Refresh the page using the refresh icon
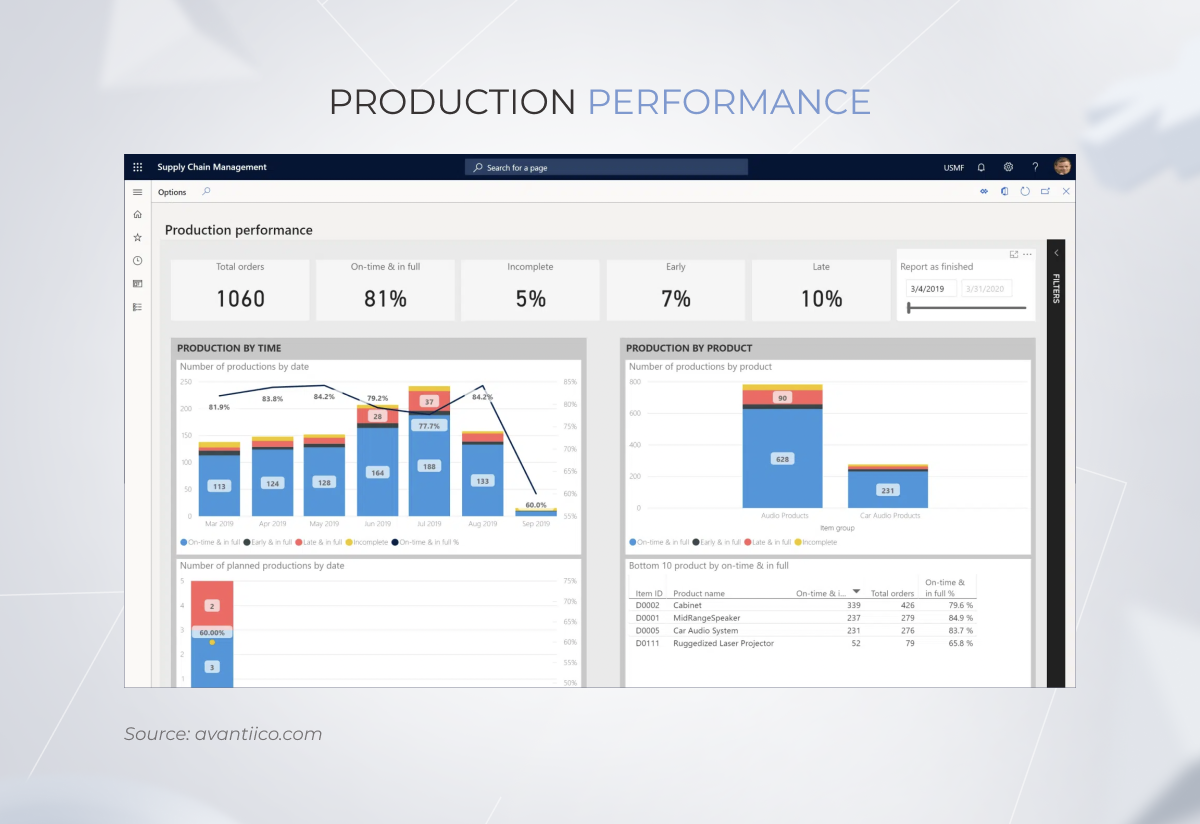1200x824 pixels. click(x=1025, y=191)
